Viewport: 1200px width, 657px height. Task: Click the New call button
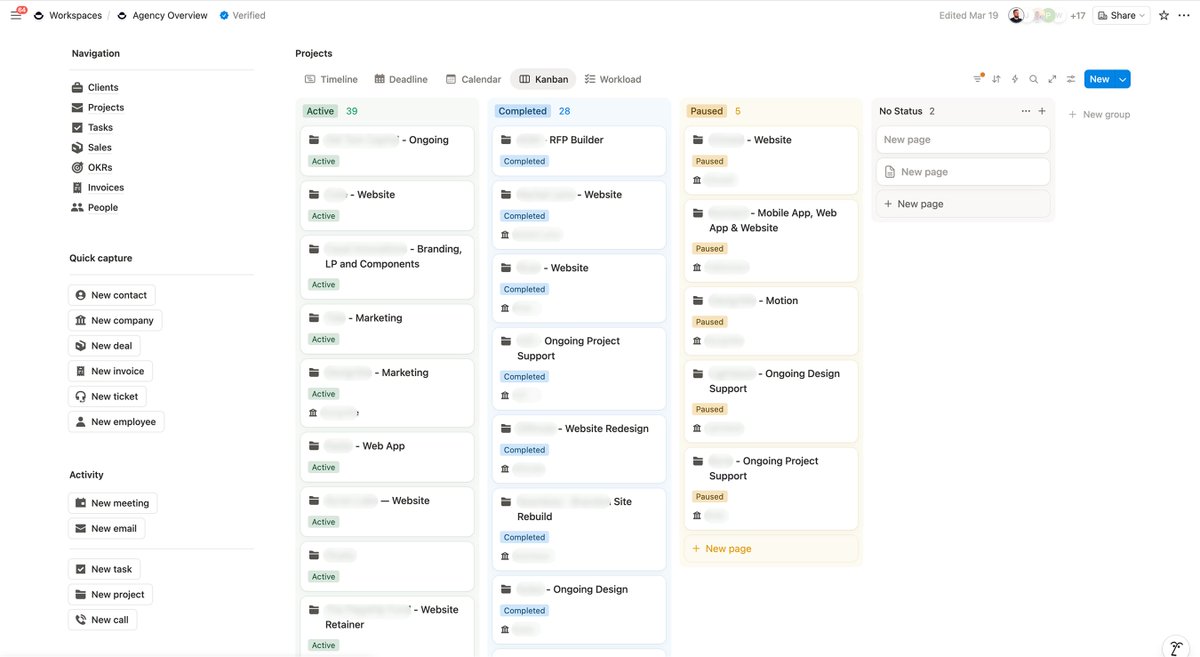[102, 620]
